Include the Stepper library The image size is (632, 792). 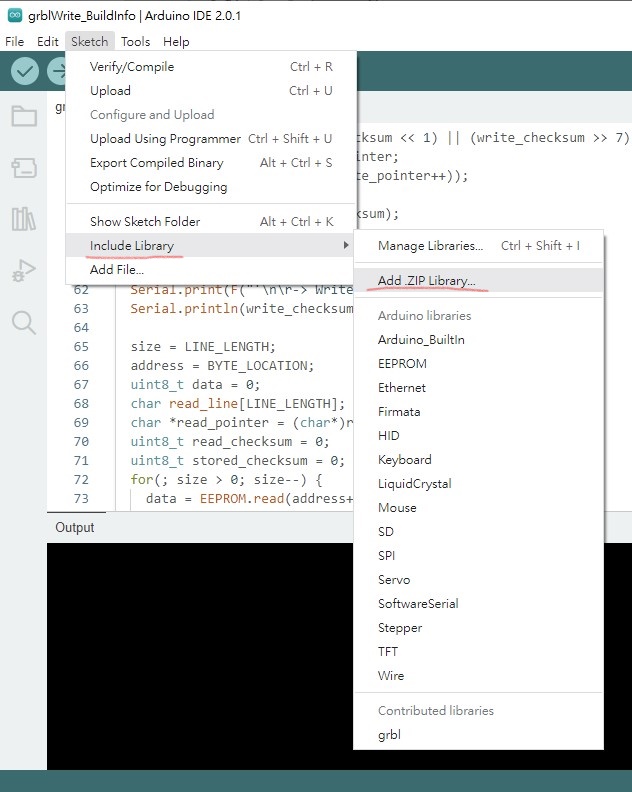pos(478,627)
